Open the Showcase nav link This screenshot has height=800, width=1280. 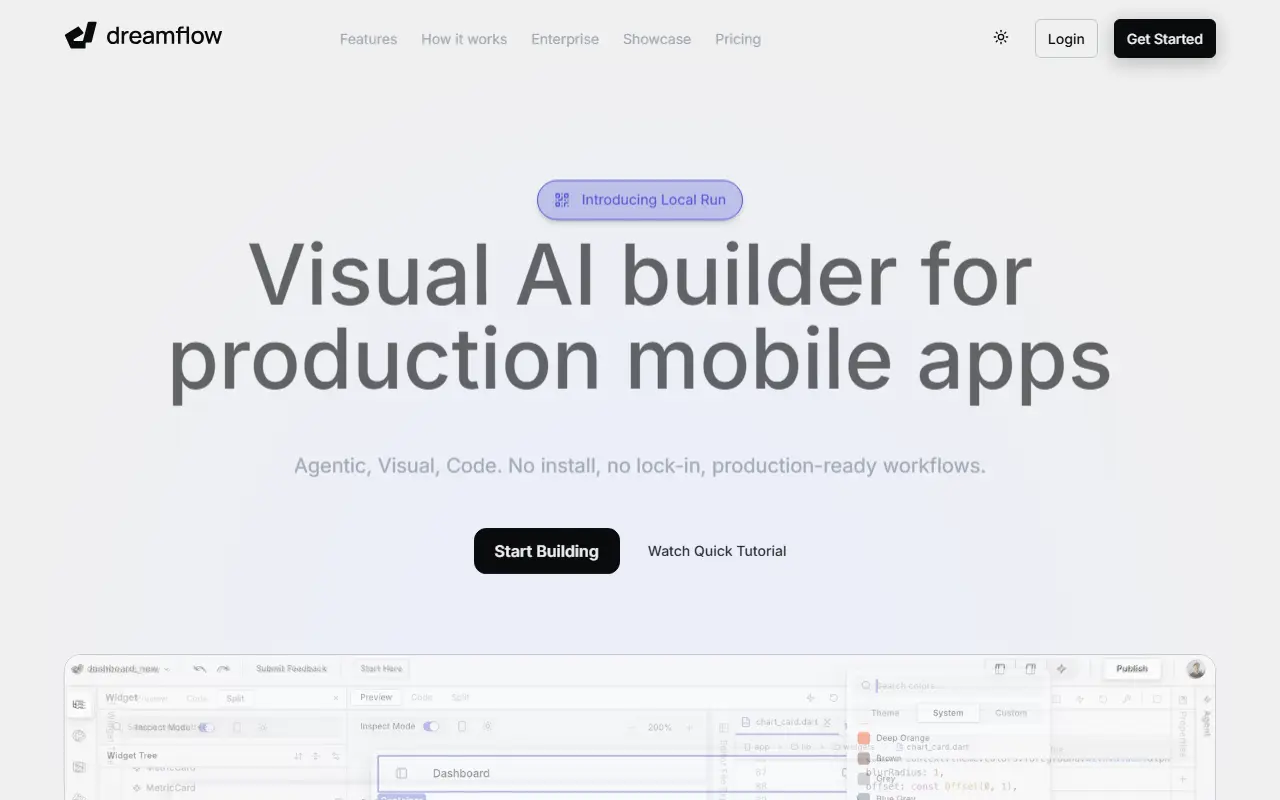pos(657,39)
